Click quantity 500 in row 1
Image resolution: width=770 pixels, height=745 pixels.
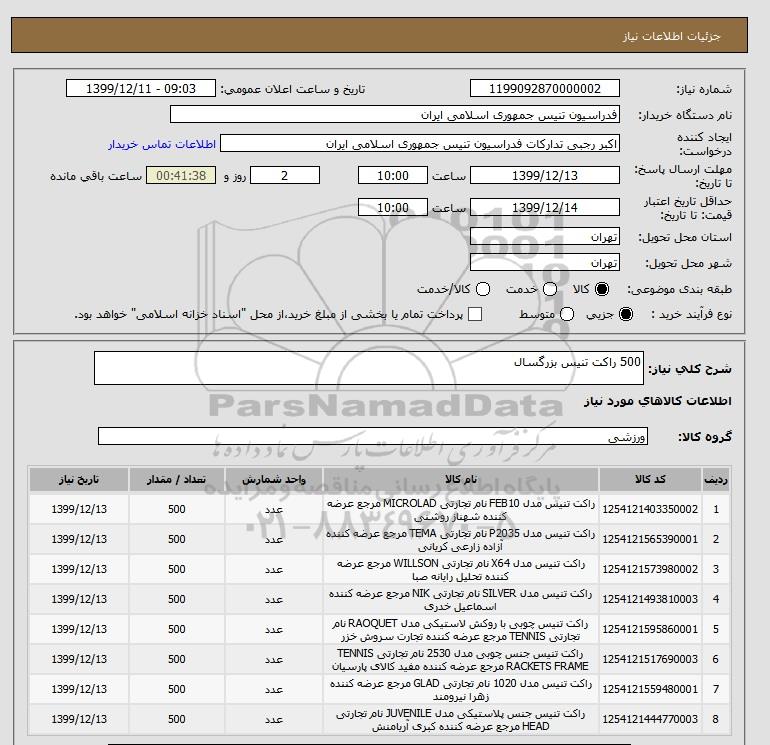point(177,509)
